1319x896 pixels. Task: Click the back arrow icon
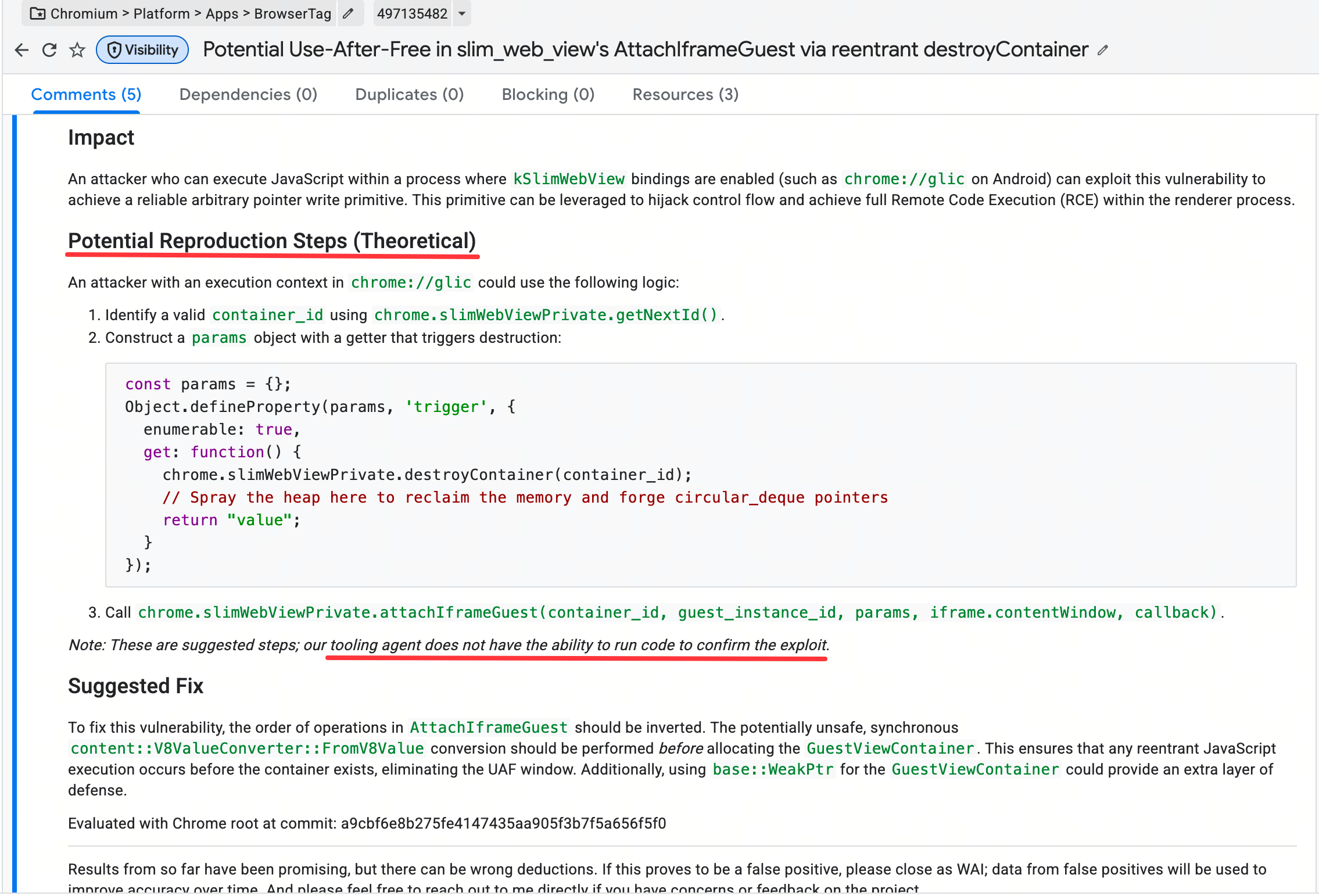(21, 50)
